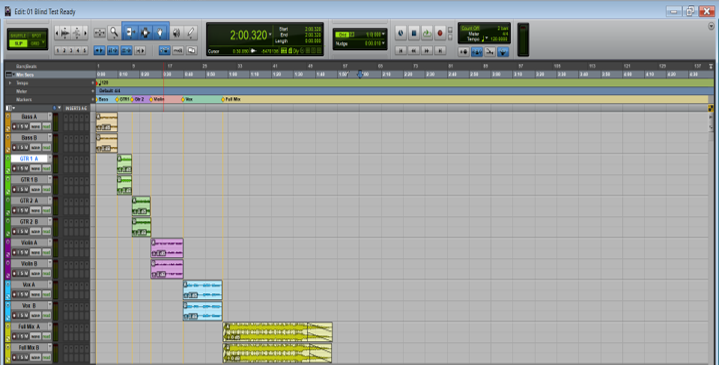Enable Grid edit mode
Screen dimensions: 719x365
(x=35, y=44)
